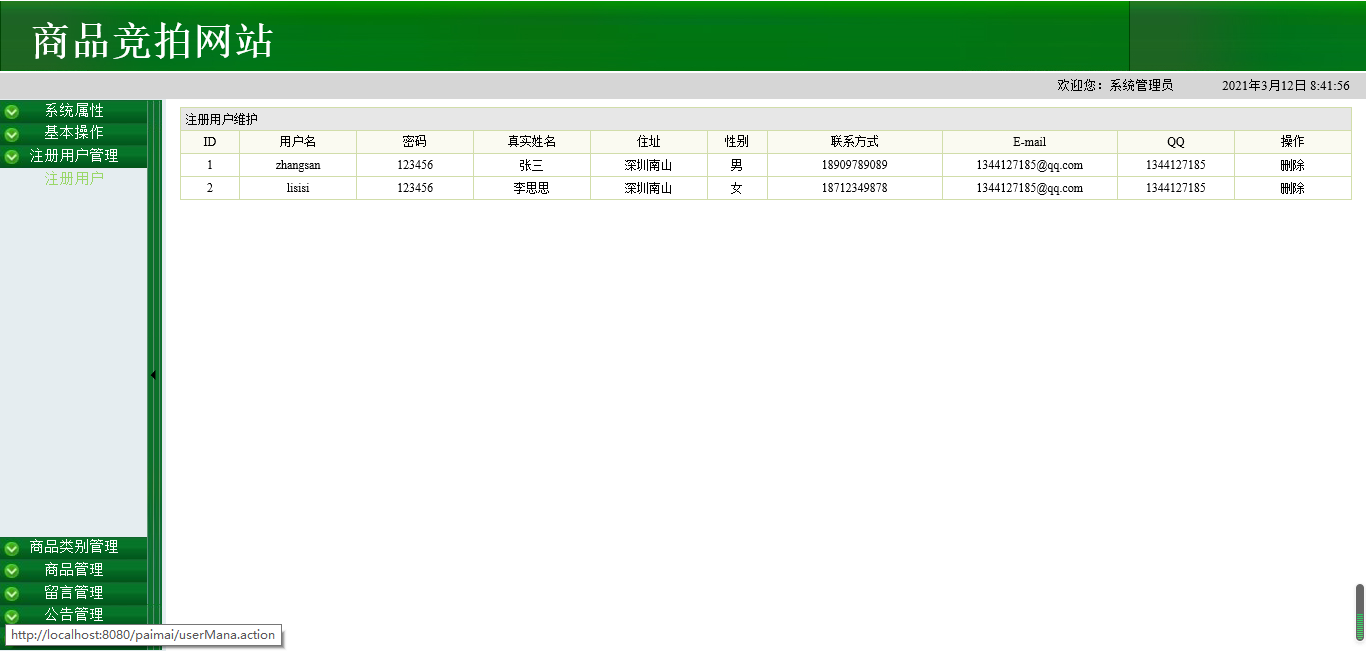Click the 操作 column header
The width and height of the screenshot is (1366, 651).
point(1293,142)
